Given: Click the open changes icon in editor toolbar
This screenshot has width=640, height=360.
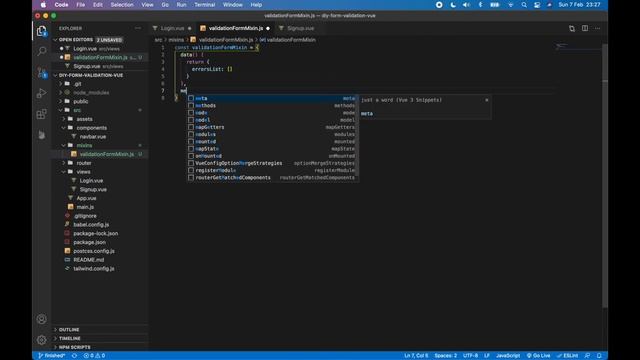Looking at the screenshot, I should click(x=572, y=28).
